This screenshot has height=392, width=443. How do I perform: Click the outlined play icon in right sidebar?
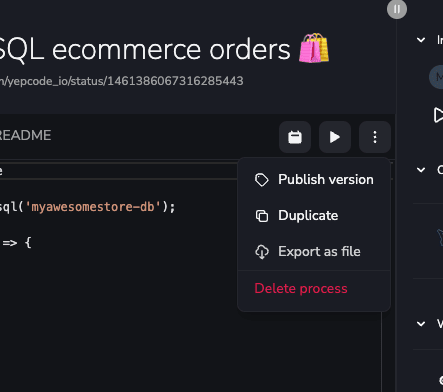click(x=438, y=115)
